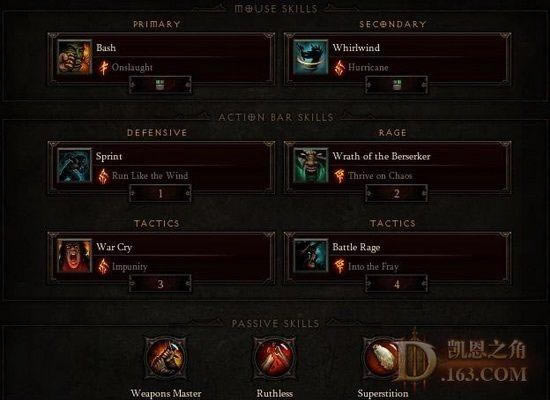Click the Ruthless passive skill icon
Screen dimensions: 550x400
pyautogui.click(x=275, y=358)
